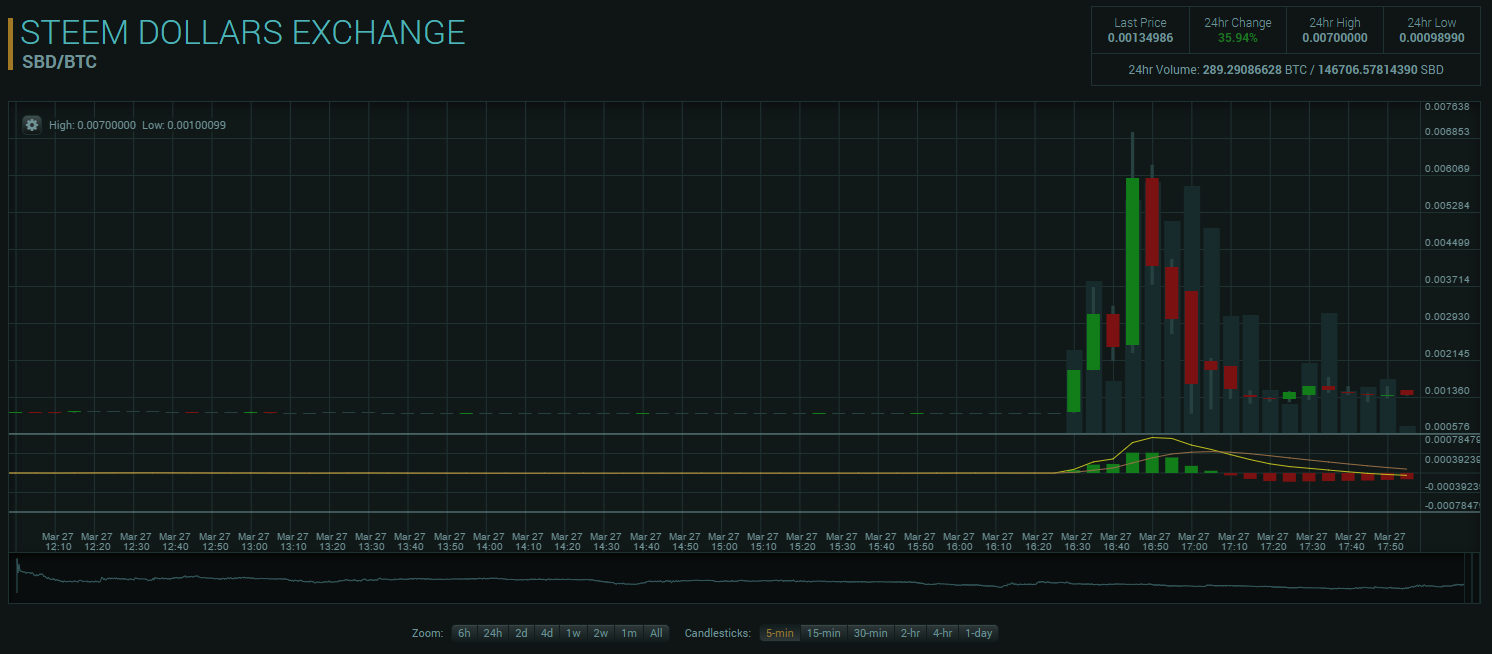Select 30-min candlesticks
The width and height of the screenshot is (1492, 654).
871,633
